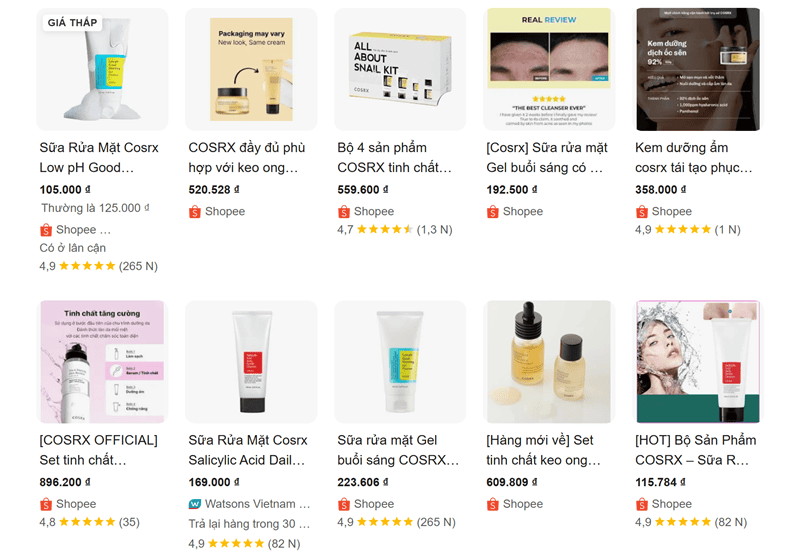The width and height of the screenshot is (800, 556).
Task: Click the Watsons Vietnam store icon
Action: point(195,504)
